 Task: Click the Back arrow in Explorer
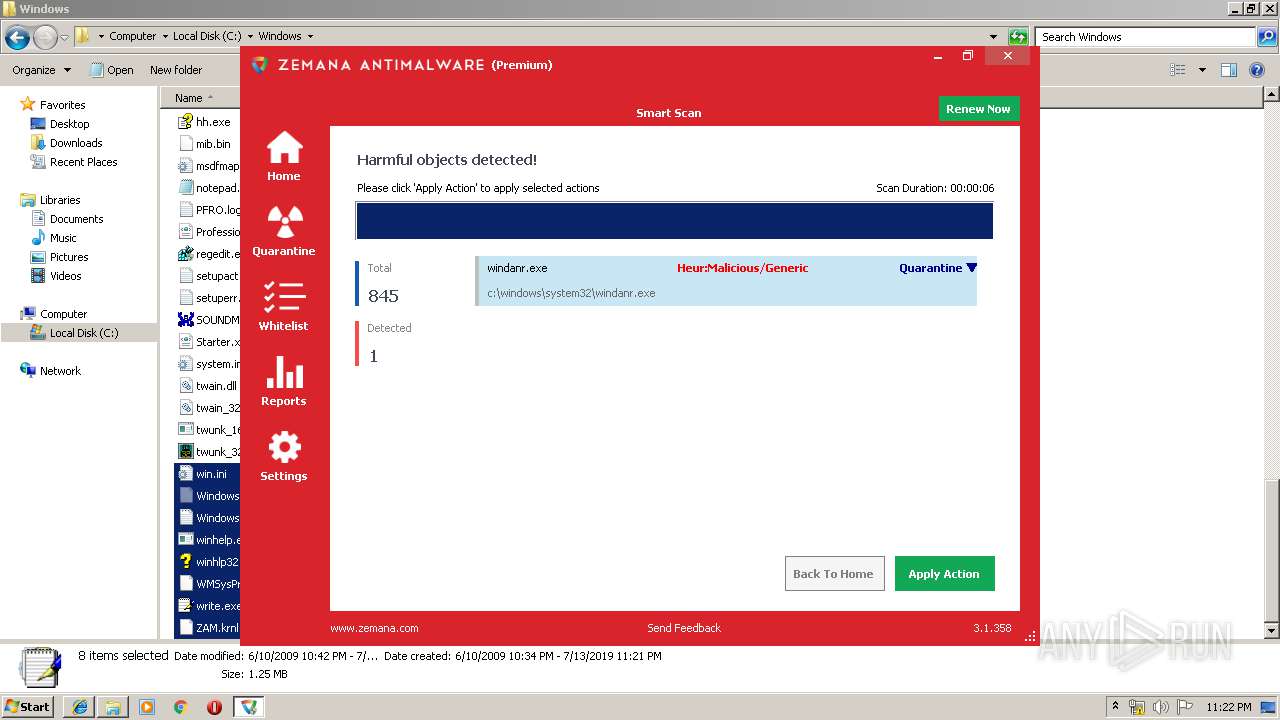17,38
